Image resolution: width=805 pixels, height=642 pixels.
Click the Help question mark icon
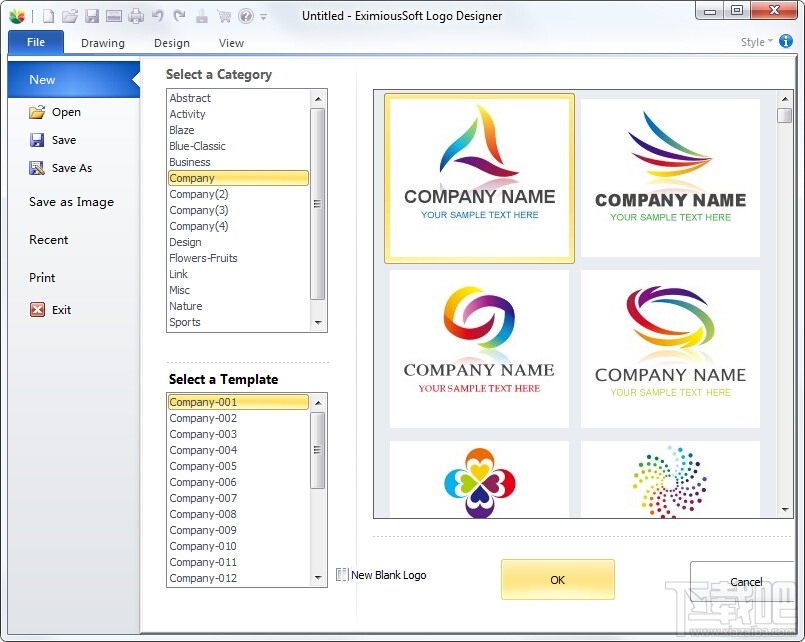(246, 16)
